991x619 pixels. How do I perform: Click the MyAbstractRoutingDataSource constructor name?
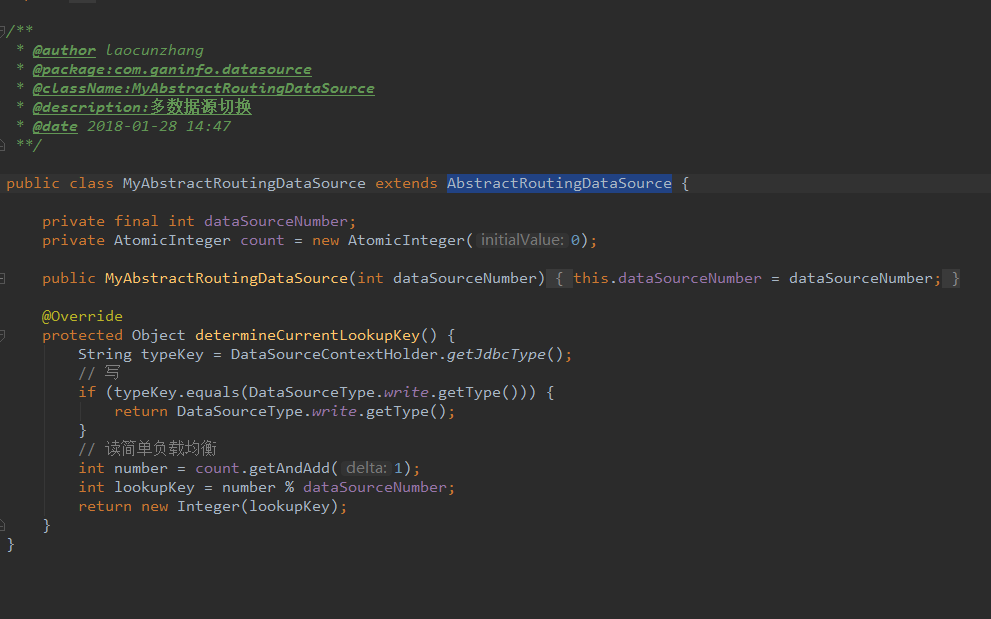click(x=226, y=278)
